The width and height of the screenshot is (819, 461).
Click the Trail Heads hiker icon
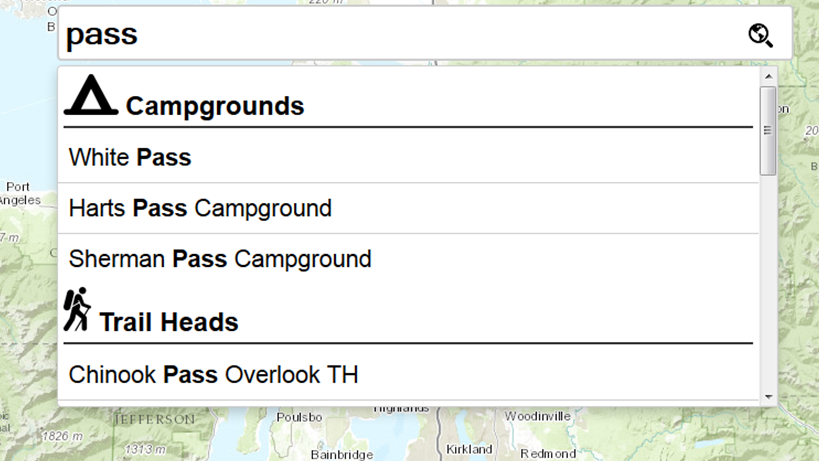[77, 310]
